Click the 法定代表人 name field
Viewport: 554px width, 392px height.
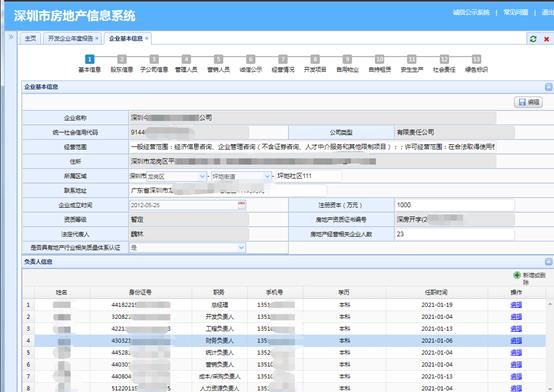click(189, 234)
